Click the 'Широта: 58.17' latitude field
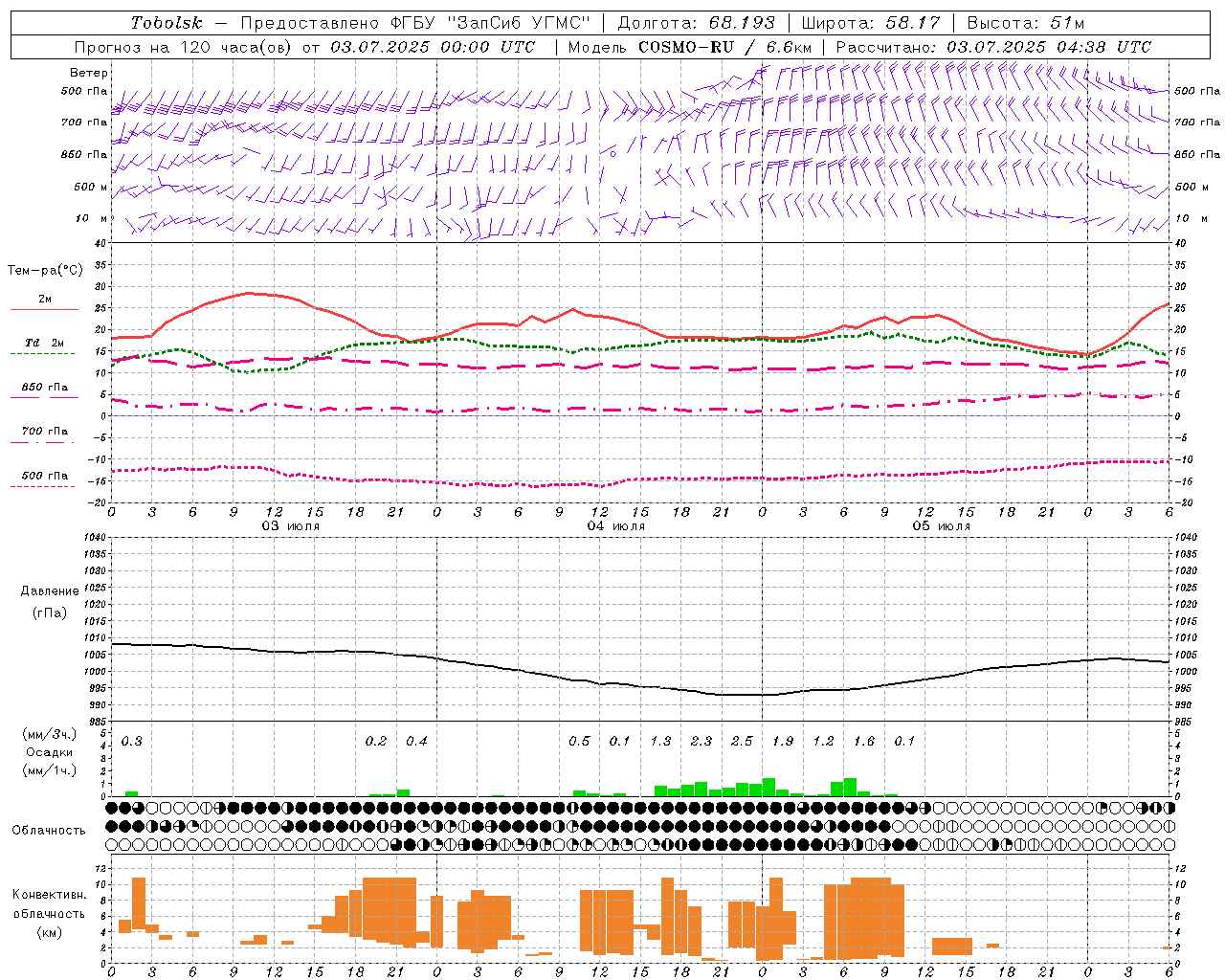This screenshot has height=980, width=1225. 871,23
